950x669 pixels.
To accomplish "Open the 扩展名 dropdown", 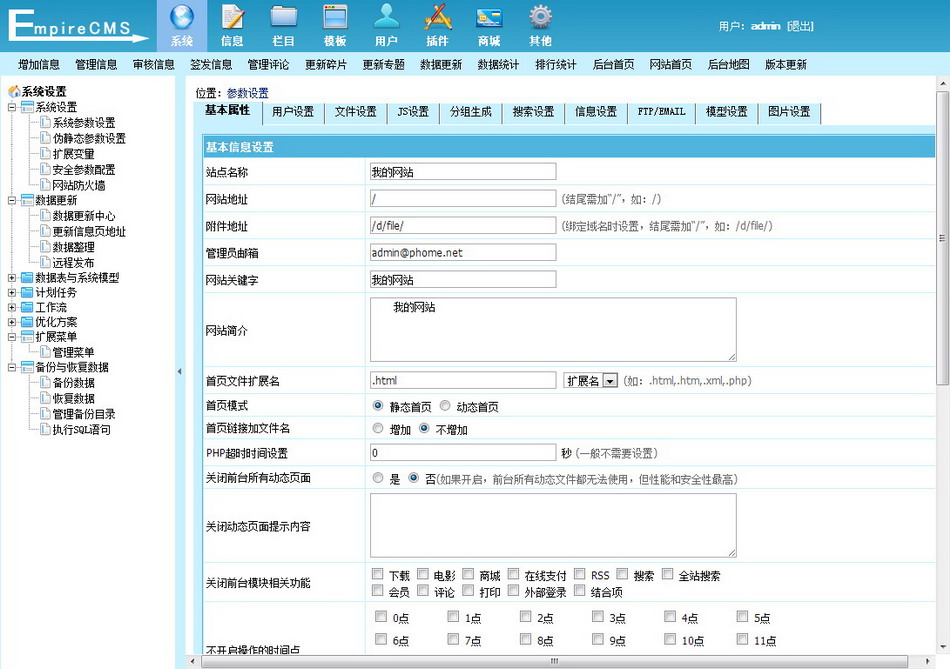I will 591,381.
